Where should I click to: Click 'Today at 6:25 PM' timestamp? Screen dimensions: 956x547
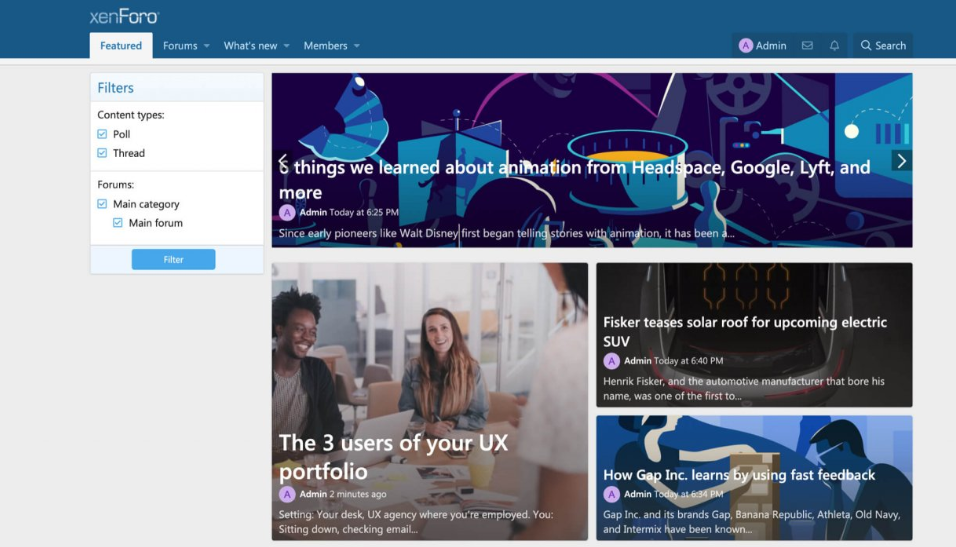(364, 212)
